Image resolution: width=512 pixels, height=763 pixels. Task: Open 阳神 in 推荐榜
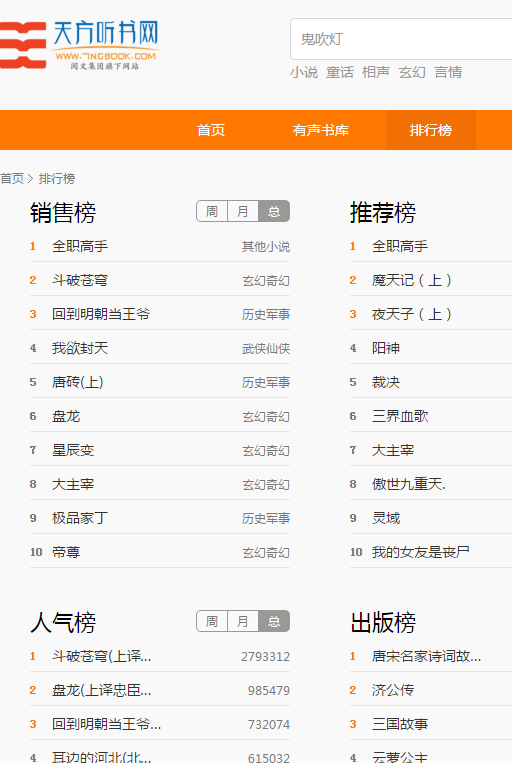point(386,348)
